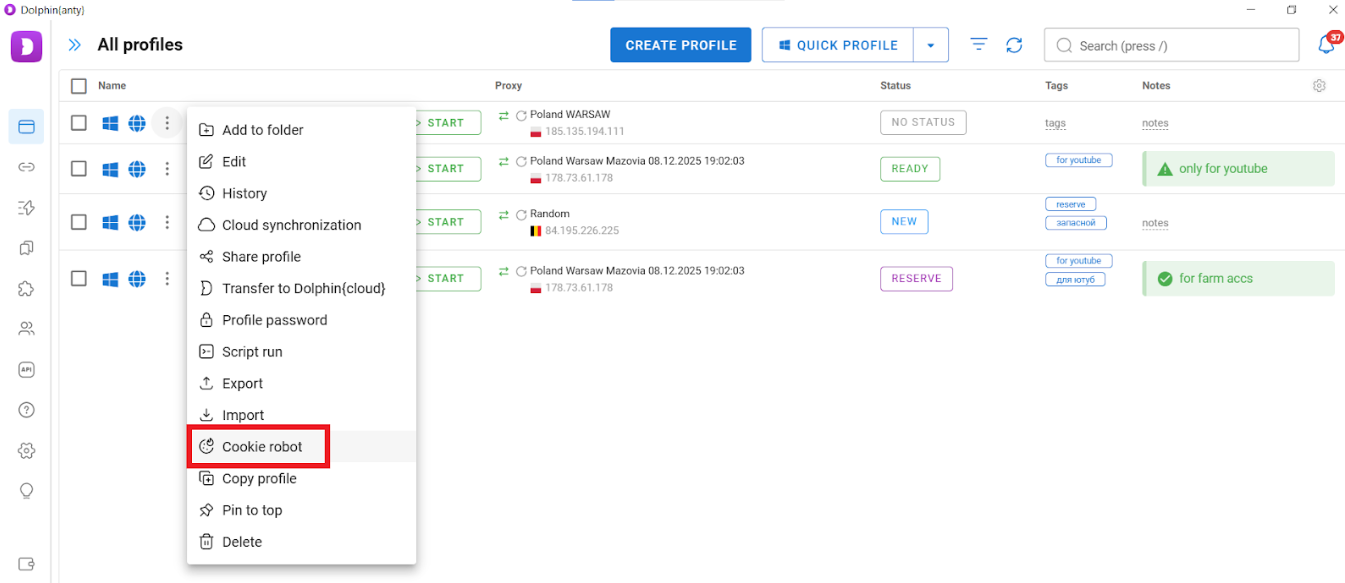Open the users/team icon in sidebar

(27, 328)
